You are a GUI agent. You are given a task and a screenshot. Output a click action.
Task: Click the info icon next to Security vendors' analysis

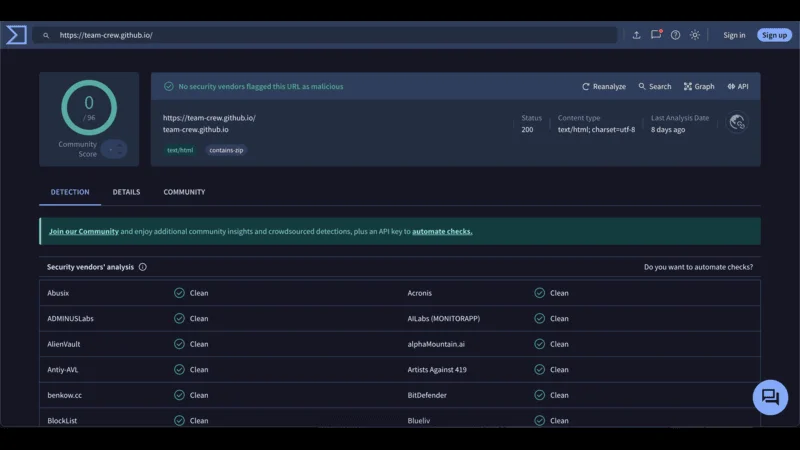point(143,267)
